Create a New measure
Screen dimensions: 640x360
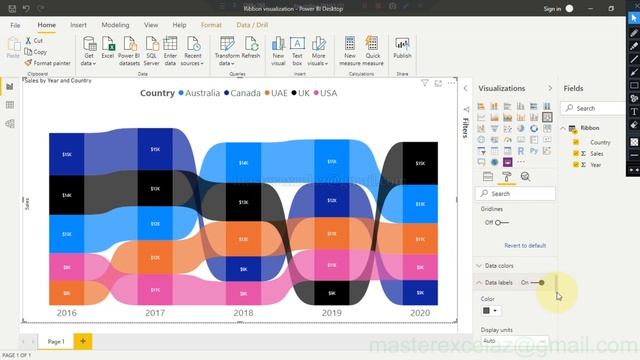pos(350,51)
